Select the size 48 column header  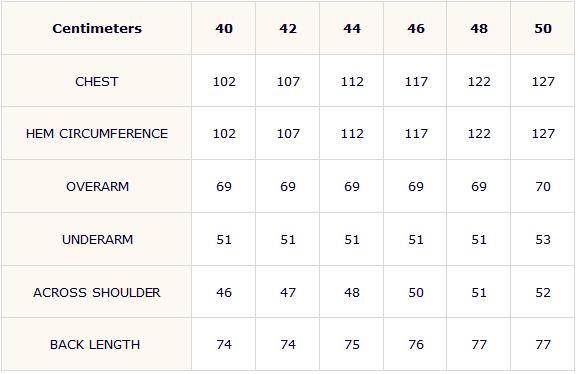(479, 29)
